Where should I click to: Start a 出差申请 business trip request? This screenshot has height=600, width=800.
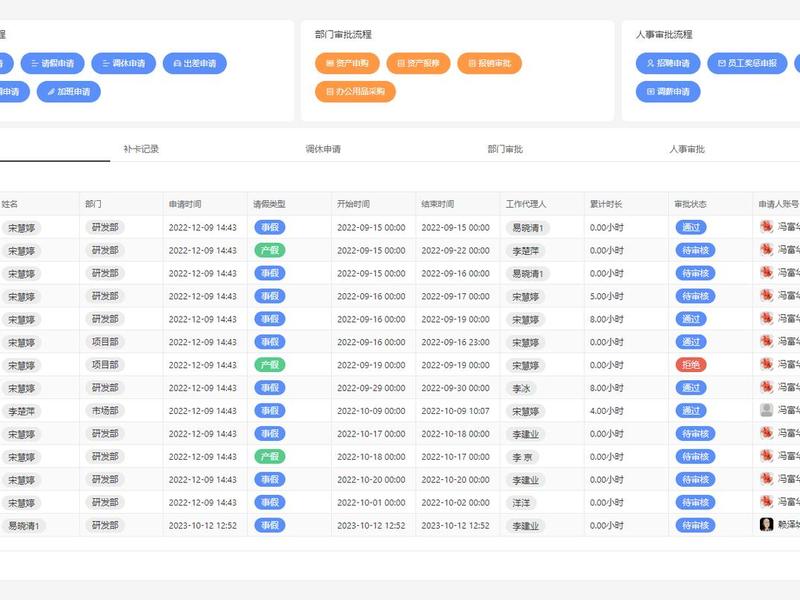[x=194, y=63]
